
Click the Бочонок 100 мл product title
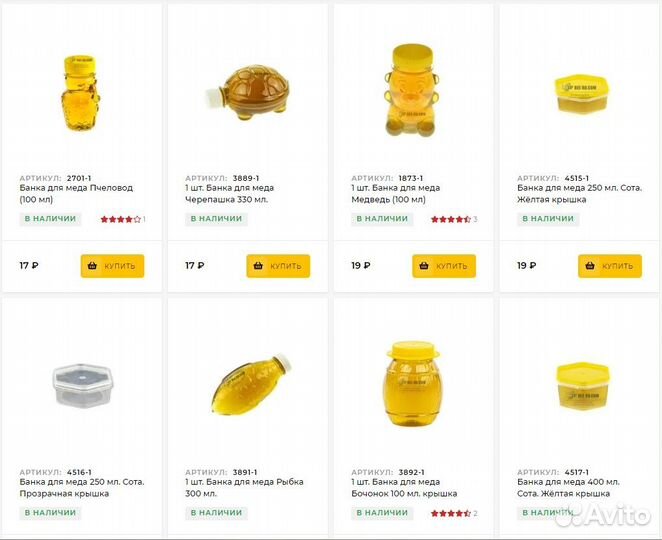(x=404, y=487)
